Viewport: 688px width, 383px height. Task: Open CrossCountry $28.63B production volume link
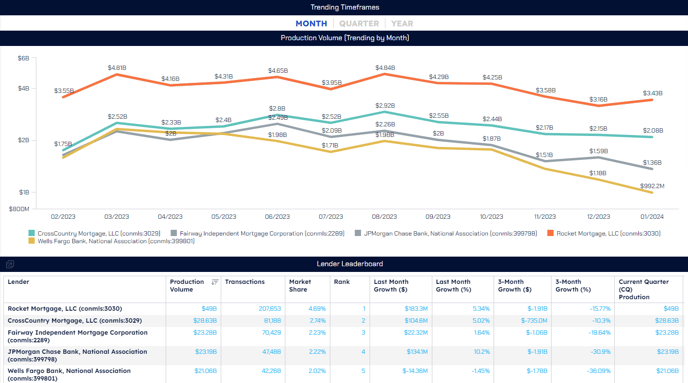point(205,321)
